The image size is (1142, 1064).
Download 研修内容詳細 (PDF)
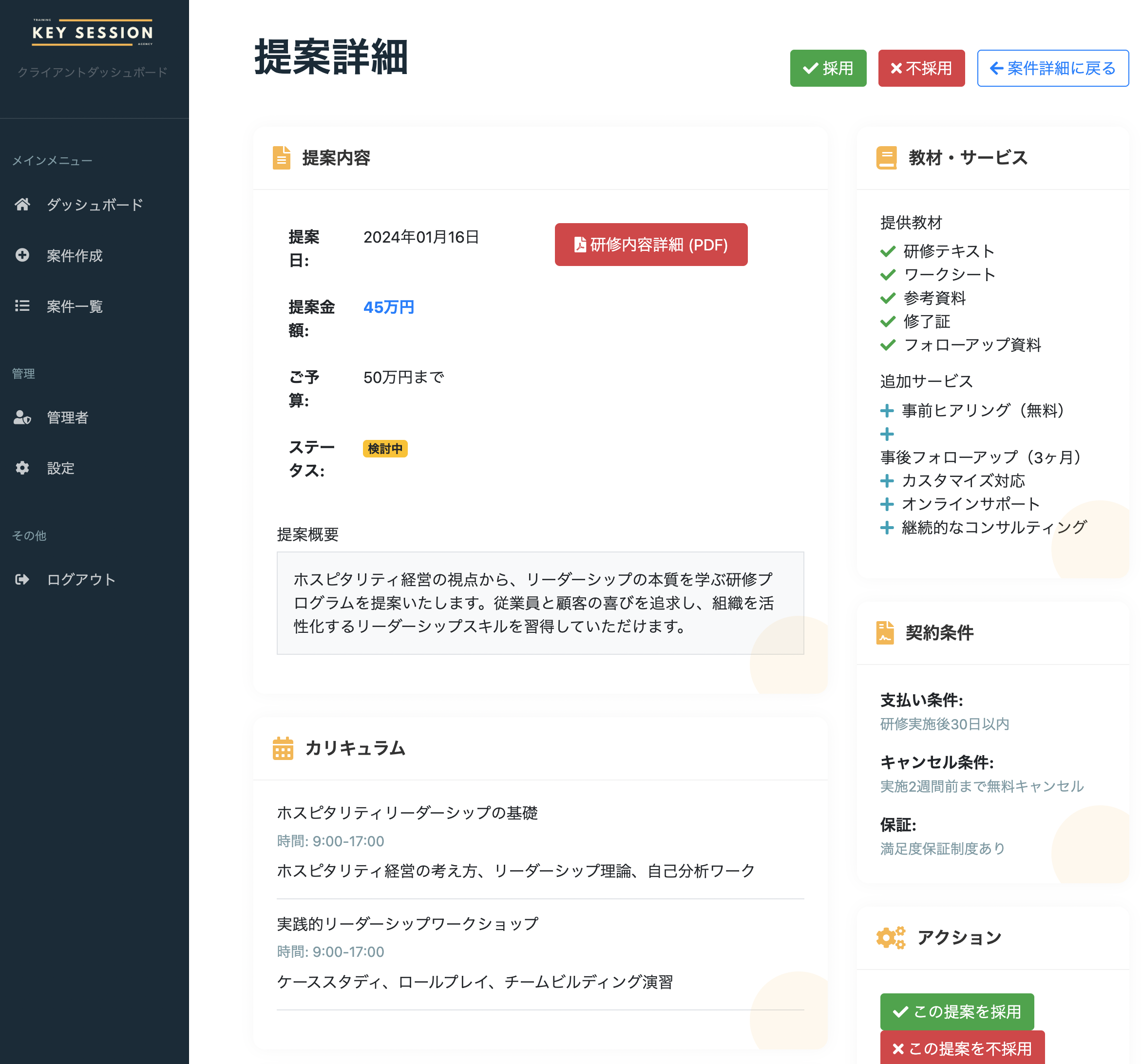tap(651, 245)
